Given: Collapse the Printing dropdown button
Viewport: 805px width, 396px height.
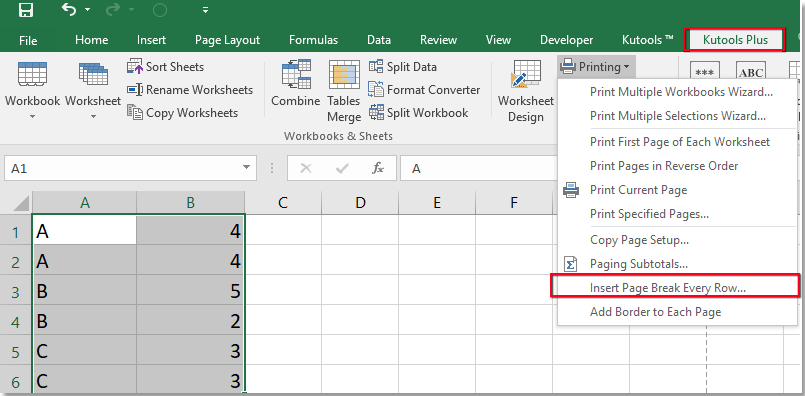Looking at the screenshot, I should click(597, 67).
